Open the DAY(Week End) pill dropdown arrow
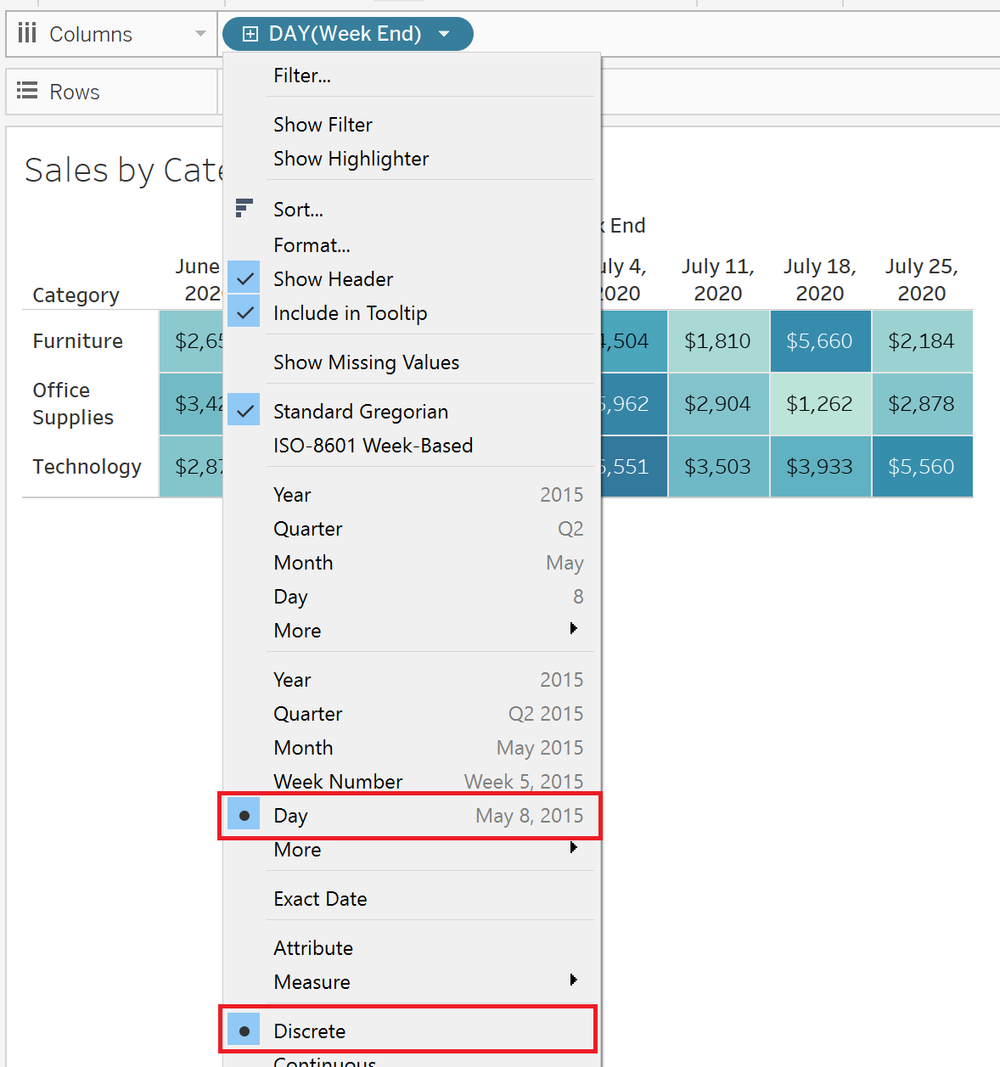1000x1067 pixels. [444, 33]
